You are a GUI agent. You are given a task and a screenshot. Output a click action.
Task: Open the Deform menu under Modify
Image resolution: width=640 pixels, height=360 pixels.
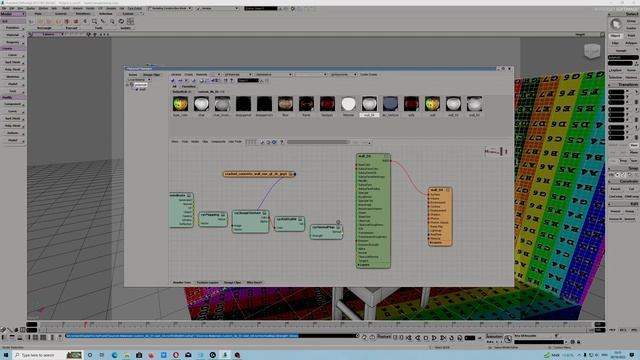[13, 133]
